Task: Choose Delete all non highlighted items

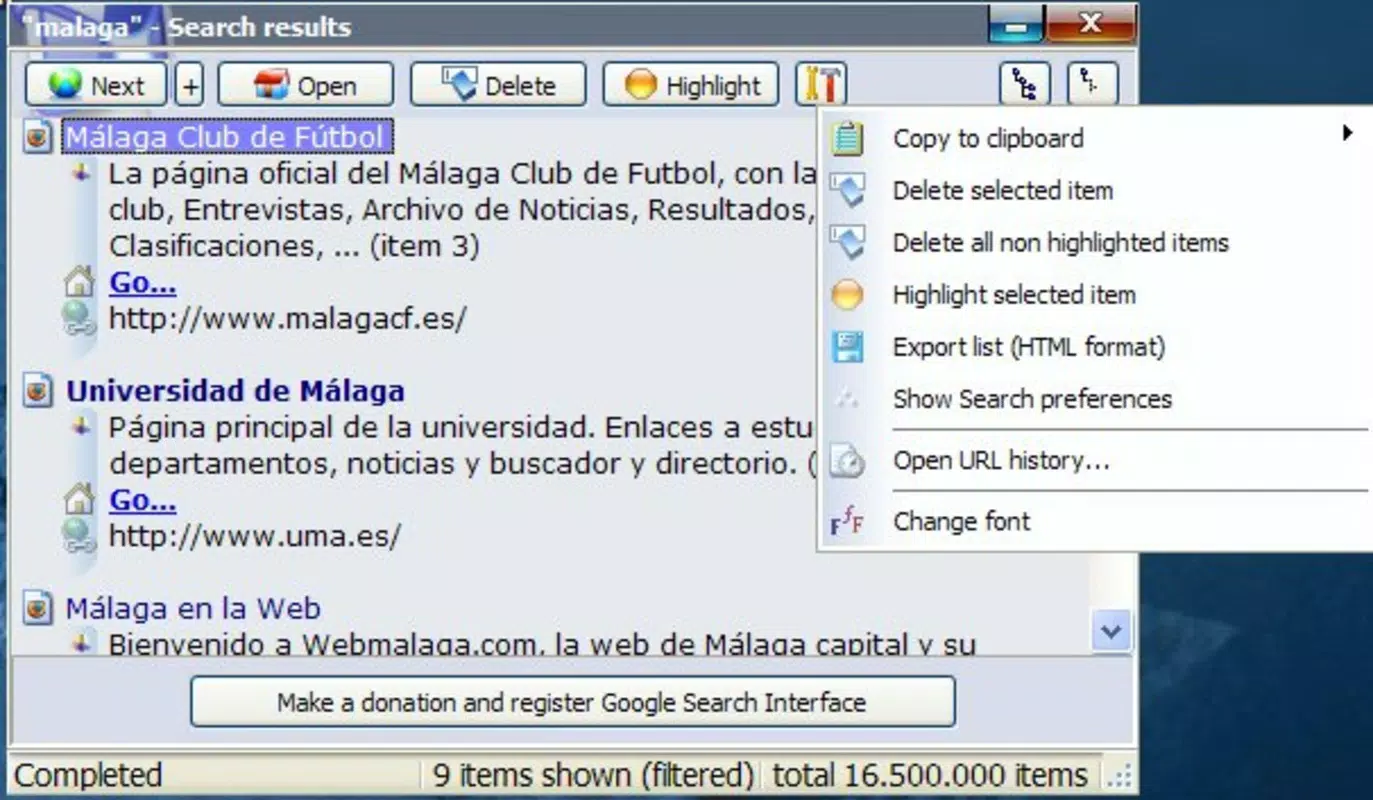Action: point(1095,242)
